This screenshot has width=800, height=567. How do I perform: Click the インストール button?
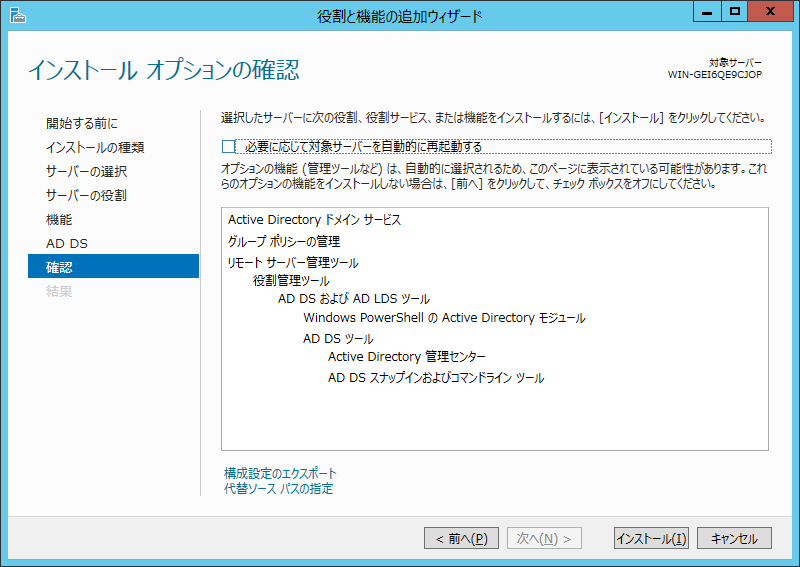click(651, 538)
